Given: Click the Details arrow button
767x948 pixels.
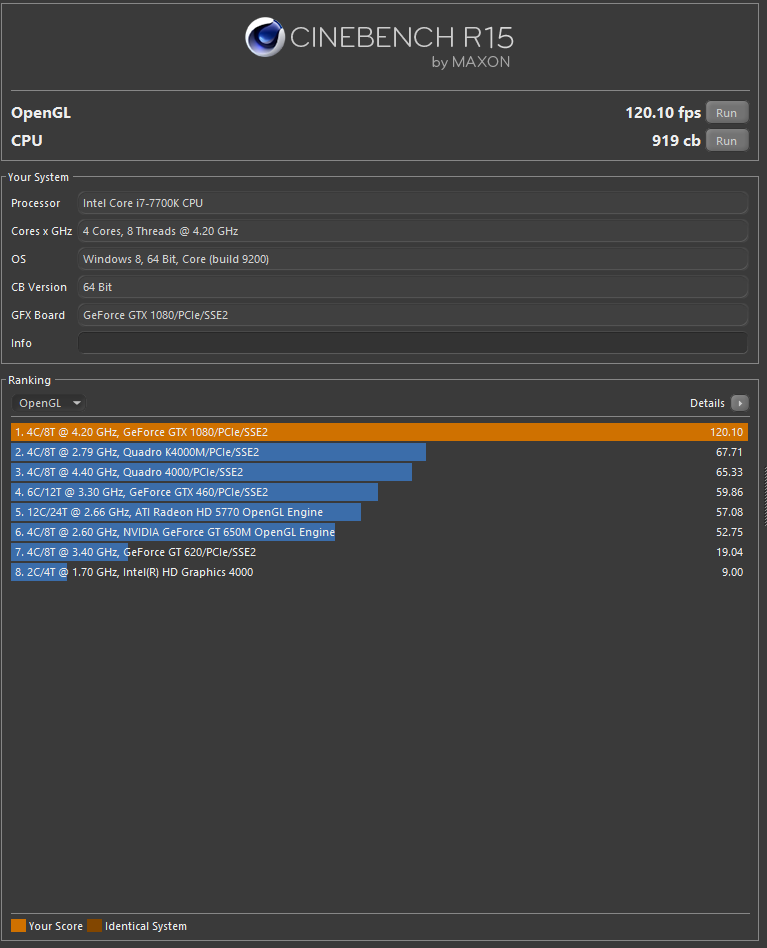Looking at the screenshot, I should coord(740,403).
